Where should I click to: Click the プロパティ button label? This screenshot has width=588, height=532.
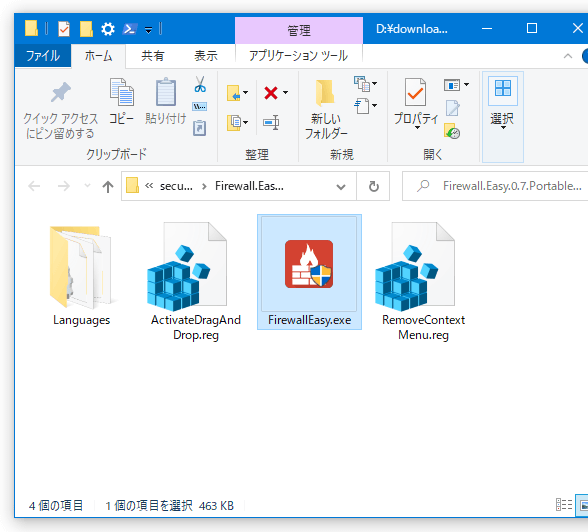click(x=416, y=118)
